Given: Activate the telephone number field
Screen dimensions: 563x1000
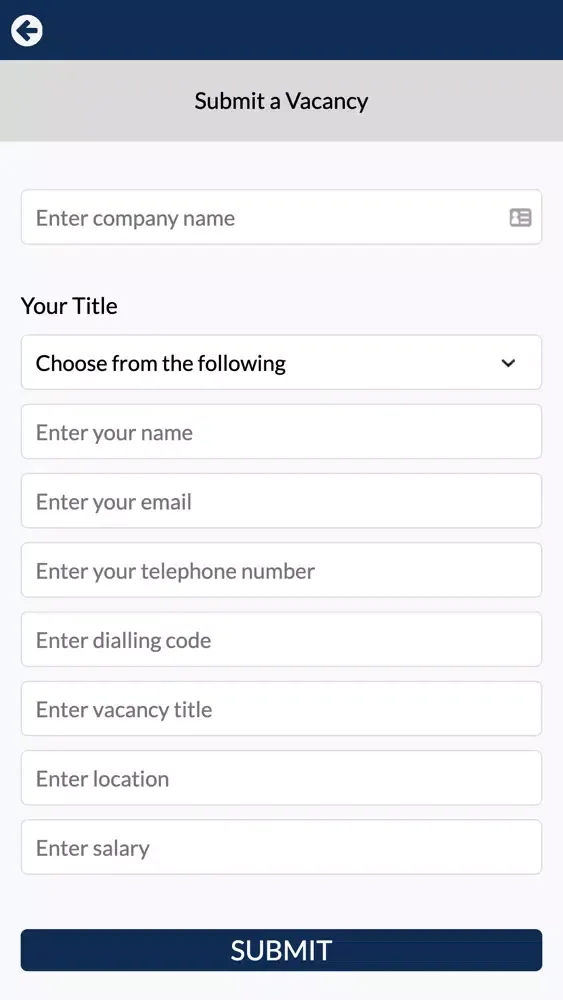Looking at the screenshot, I should click(x=281, y=570).
